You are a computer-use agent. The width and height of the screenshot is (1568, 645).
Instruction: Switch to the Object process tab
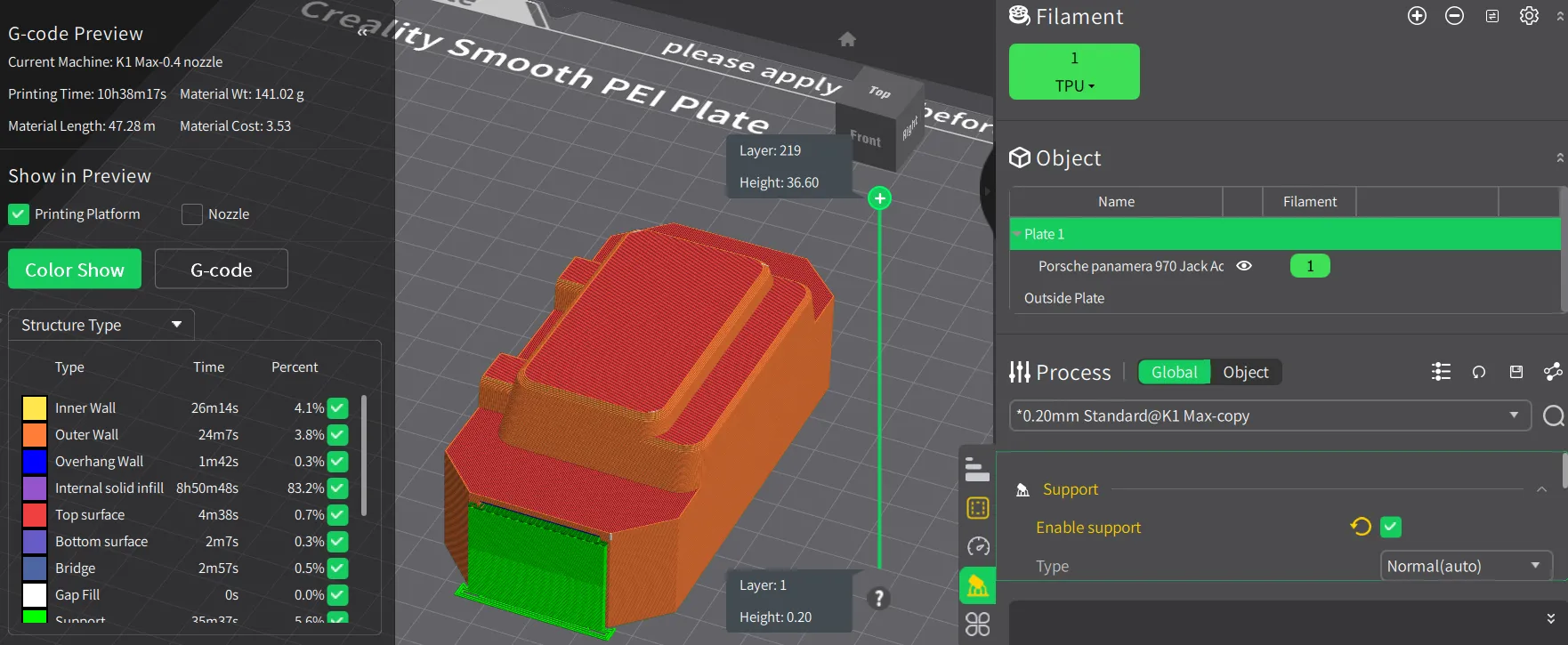pyautogui.click(x=1245, y=372)
